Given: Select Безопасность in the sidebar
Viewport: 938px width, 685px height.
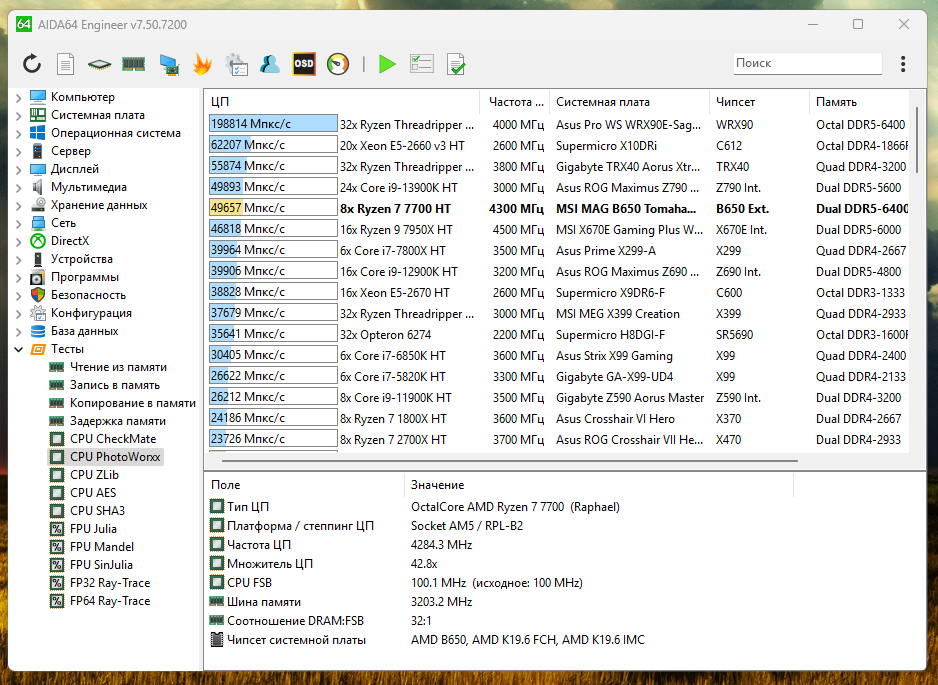Looking at the screenshot, I should pos(88,294).
